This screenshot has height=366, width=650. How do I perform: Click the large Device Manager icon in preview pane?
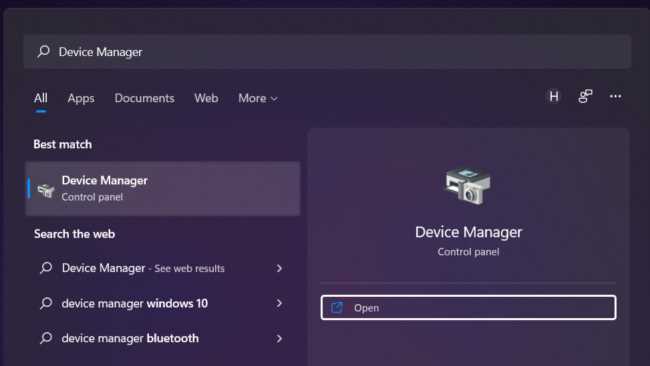click(x=468, y=186)
